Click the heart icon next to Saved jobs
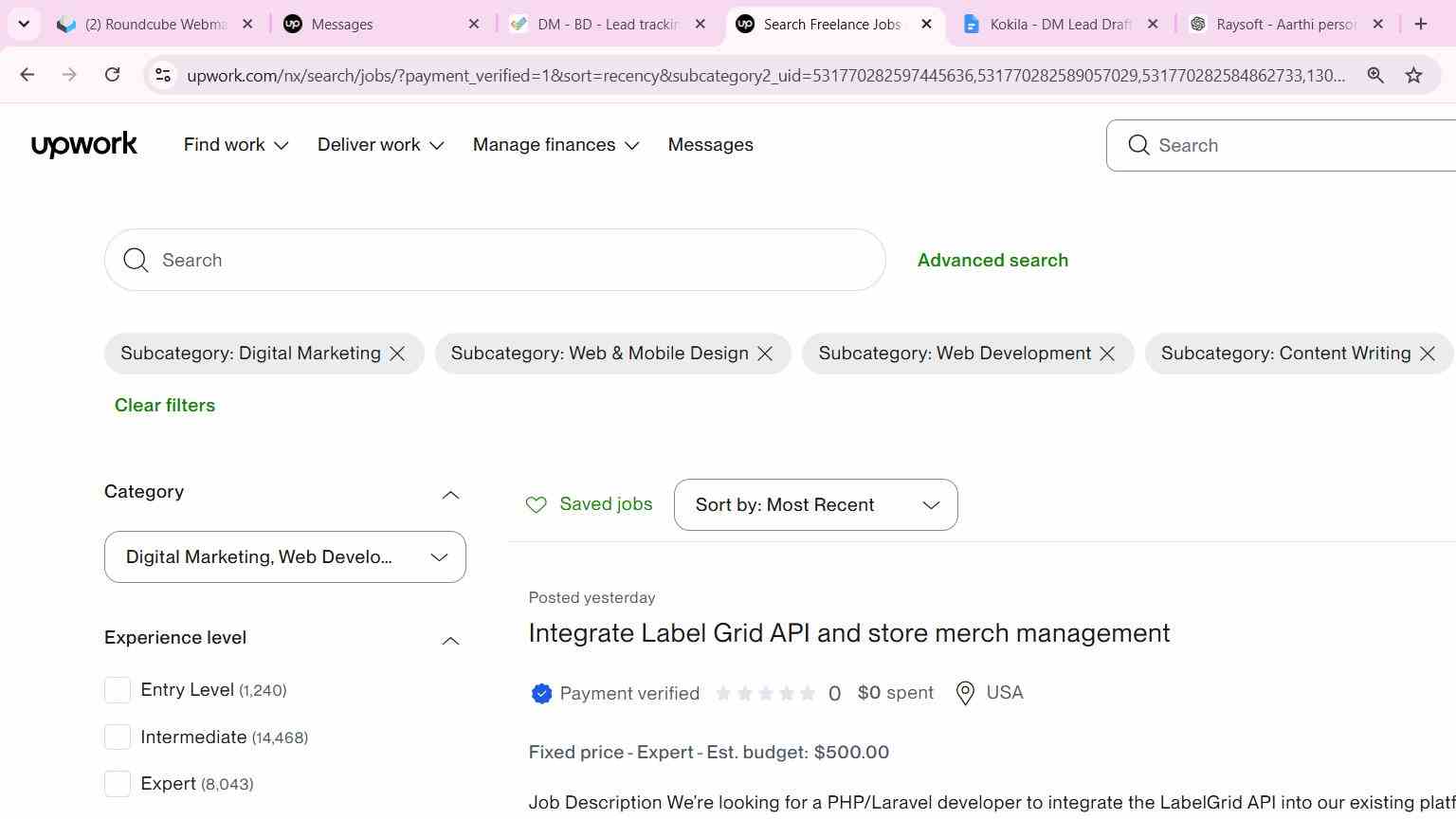 pos(537,505)
